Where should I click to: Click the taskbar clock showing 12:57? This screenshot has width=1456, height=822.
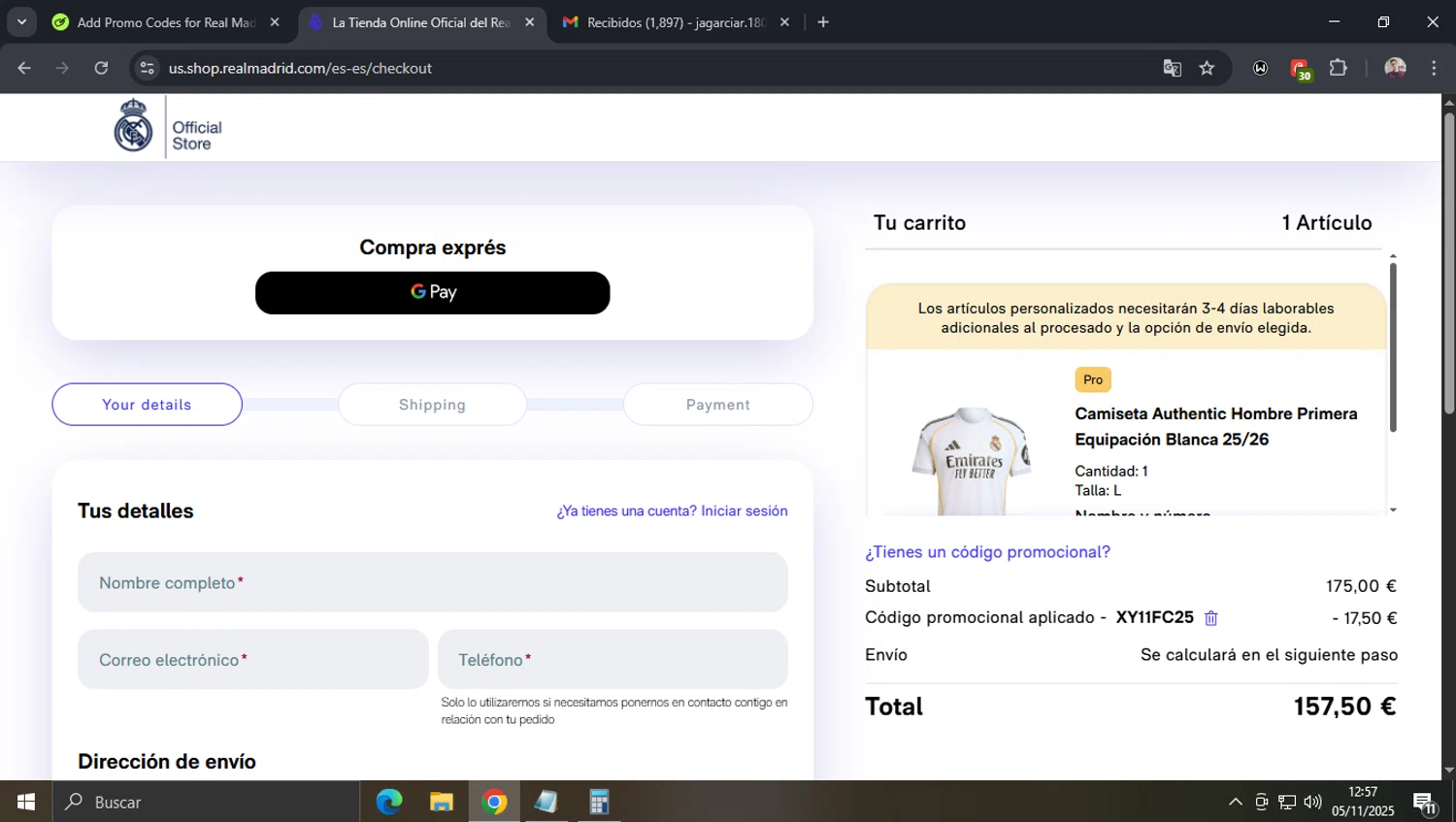click(x=1363, y=802)
